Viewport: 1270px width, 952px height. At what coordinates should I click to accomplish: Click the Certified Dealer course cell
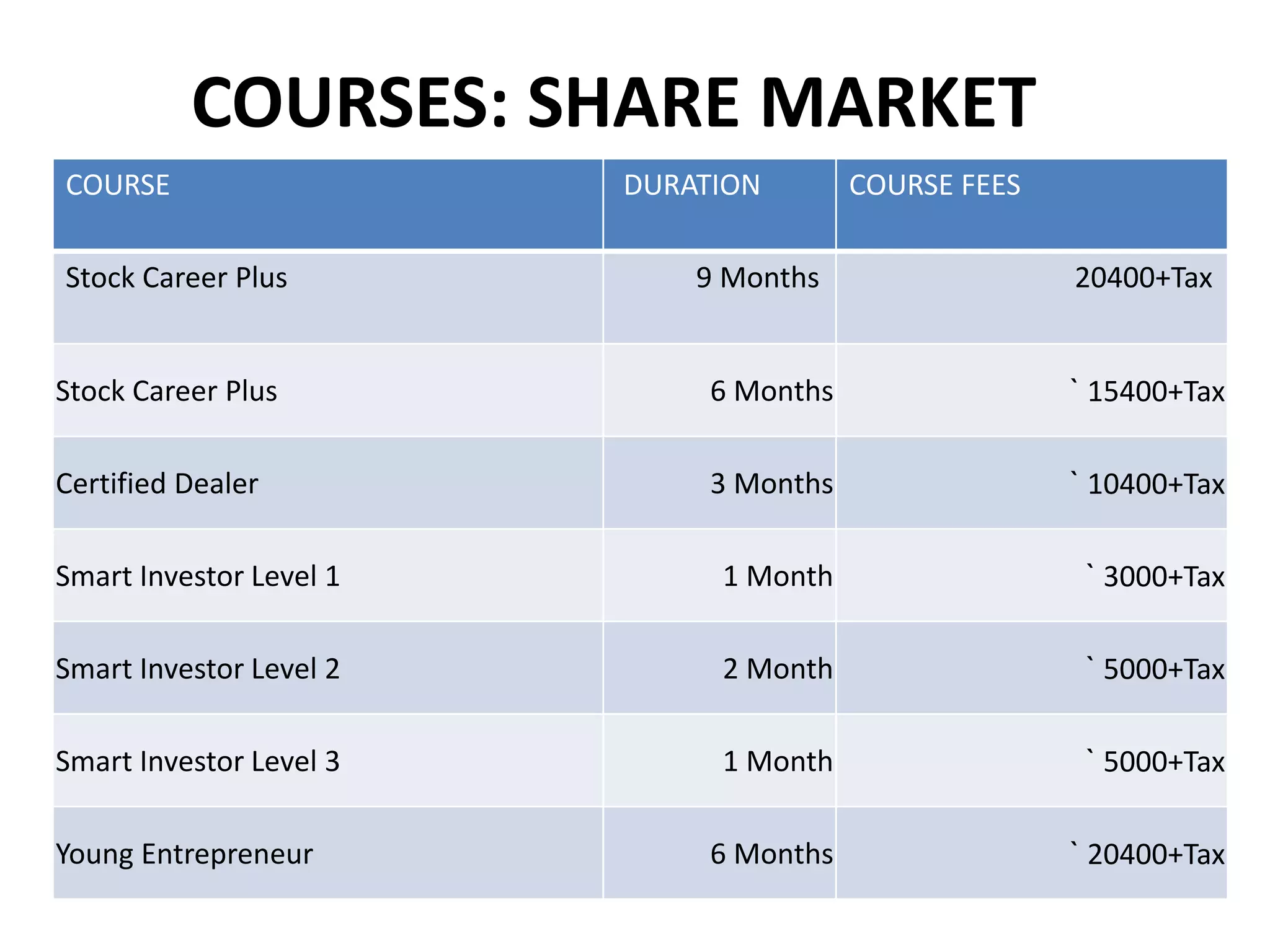(x=328, y=483)
